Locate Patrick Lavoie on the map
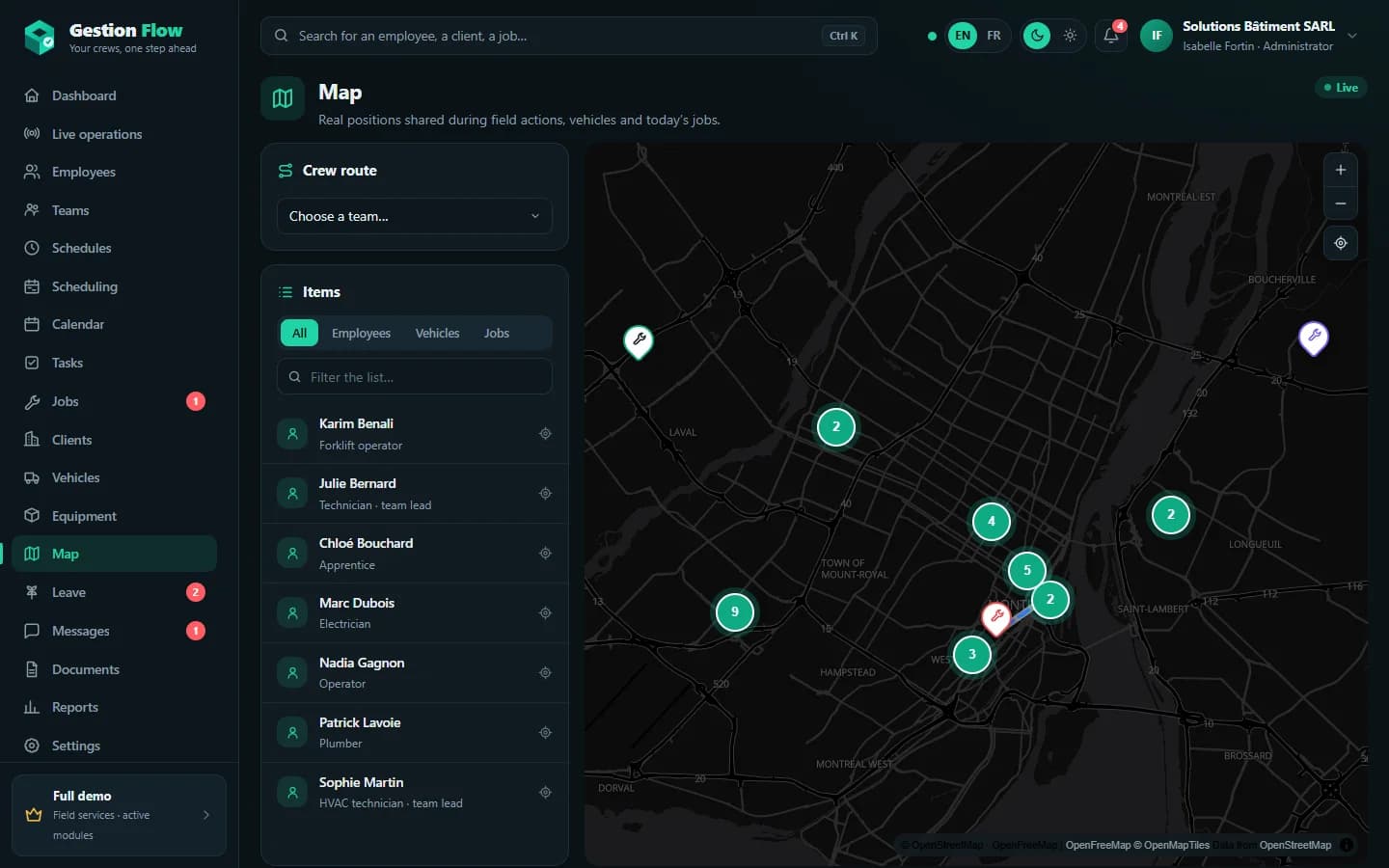This screenshot has height=868, width=1389. coord(545,733)
